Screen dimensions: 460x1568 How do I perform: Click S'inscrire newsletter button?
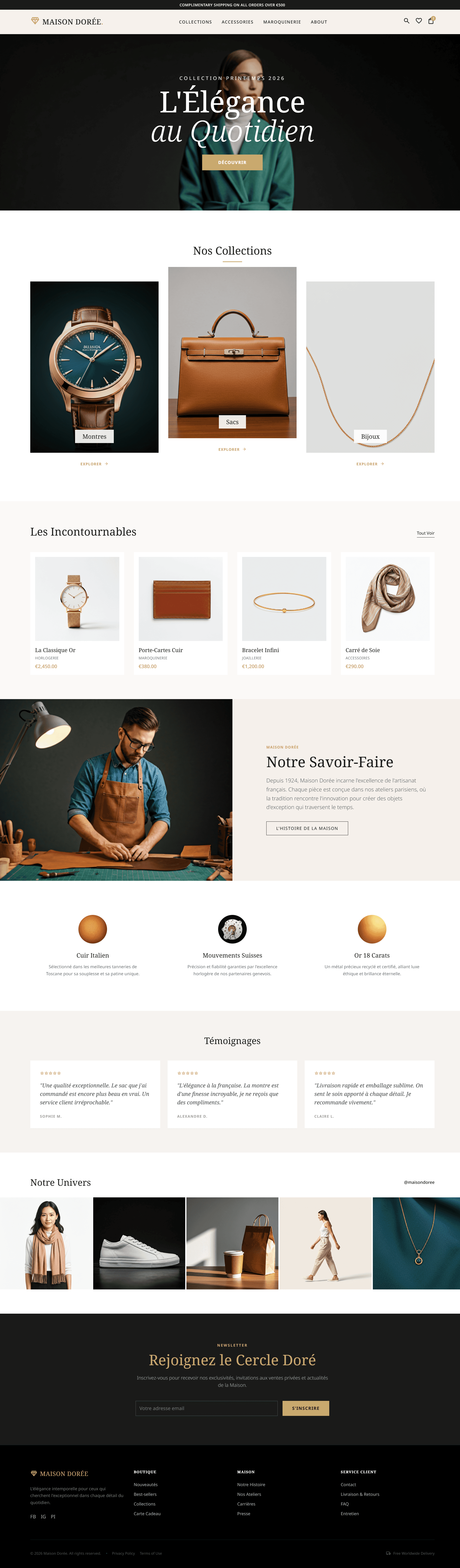(306, 1408)
